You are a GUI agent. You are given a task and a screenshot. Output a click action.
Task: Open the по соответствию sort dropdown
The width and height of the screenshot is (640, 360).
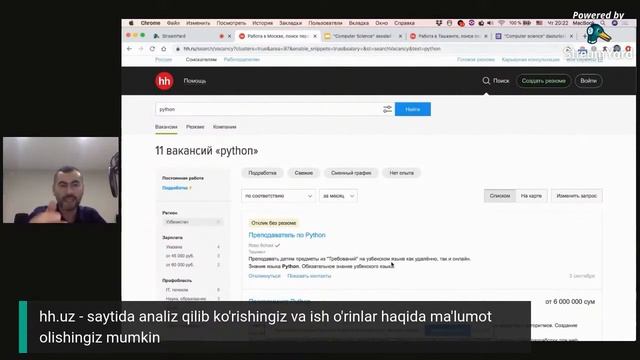coord(278,196)
